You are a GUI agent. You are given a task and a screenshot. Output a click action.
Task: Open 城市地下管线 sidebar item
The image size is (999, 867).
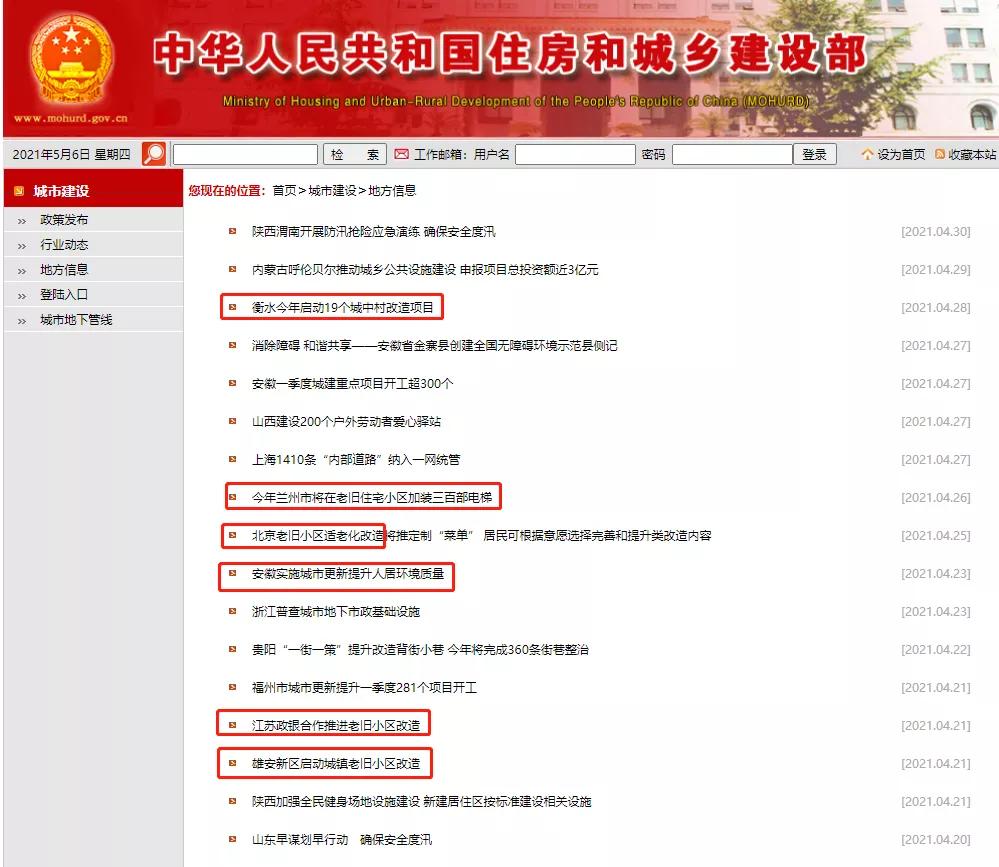point(76,320)
